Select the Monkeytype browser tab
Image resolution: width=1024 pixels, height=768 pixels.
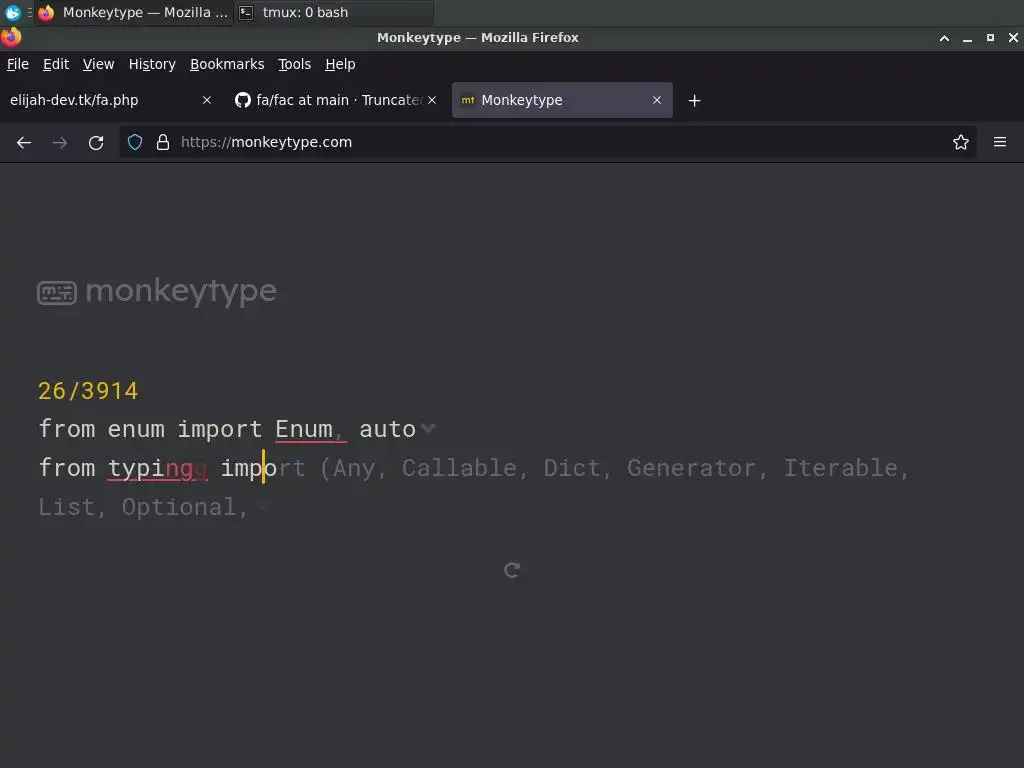point(562,100)
